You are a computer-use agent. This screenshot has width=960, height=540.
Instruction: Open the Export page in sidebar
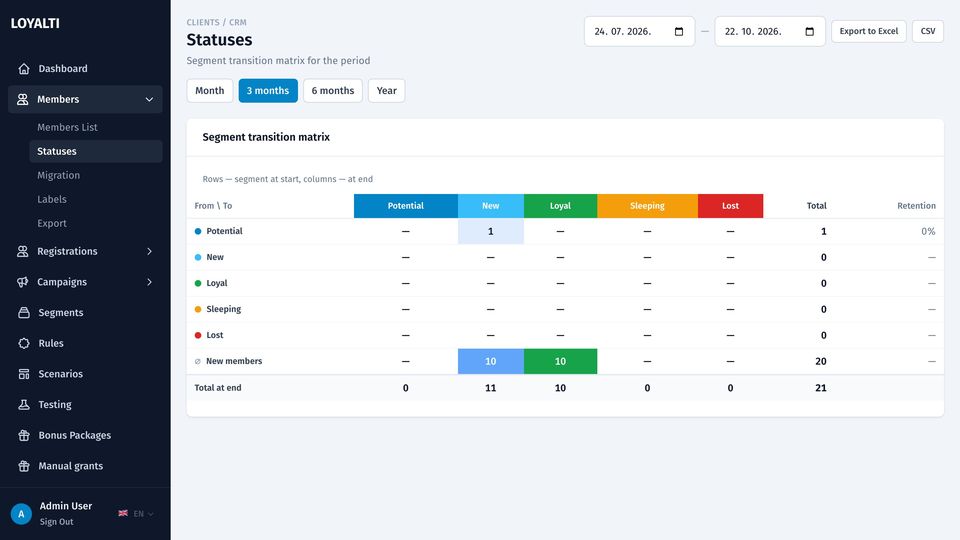(x=51, y=223)
